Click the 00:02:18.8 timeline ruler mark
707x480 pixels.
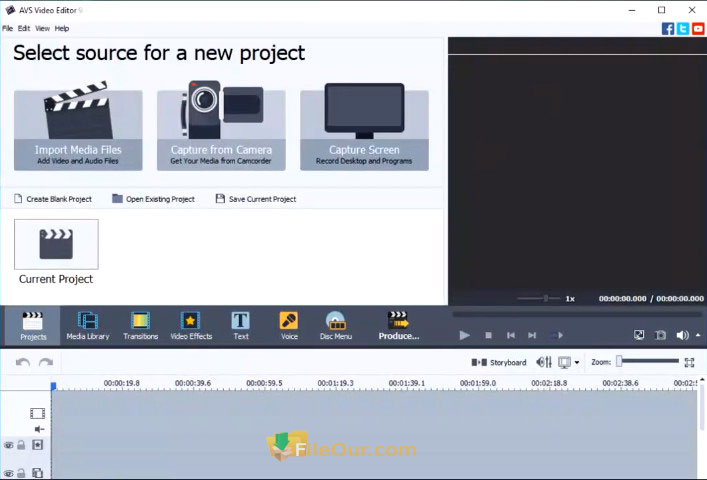point(549,383)
